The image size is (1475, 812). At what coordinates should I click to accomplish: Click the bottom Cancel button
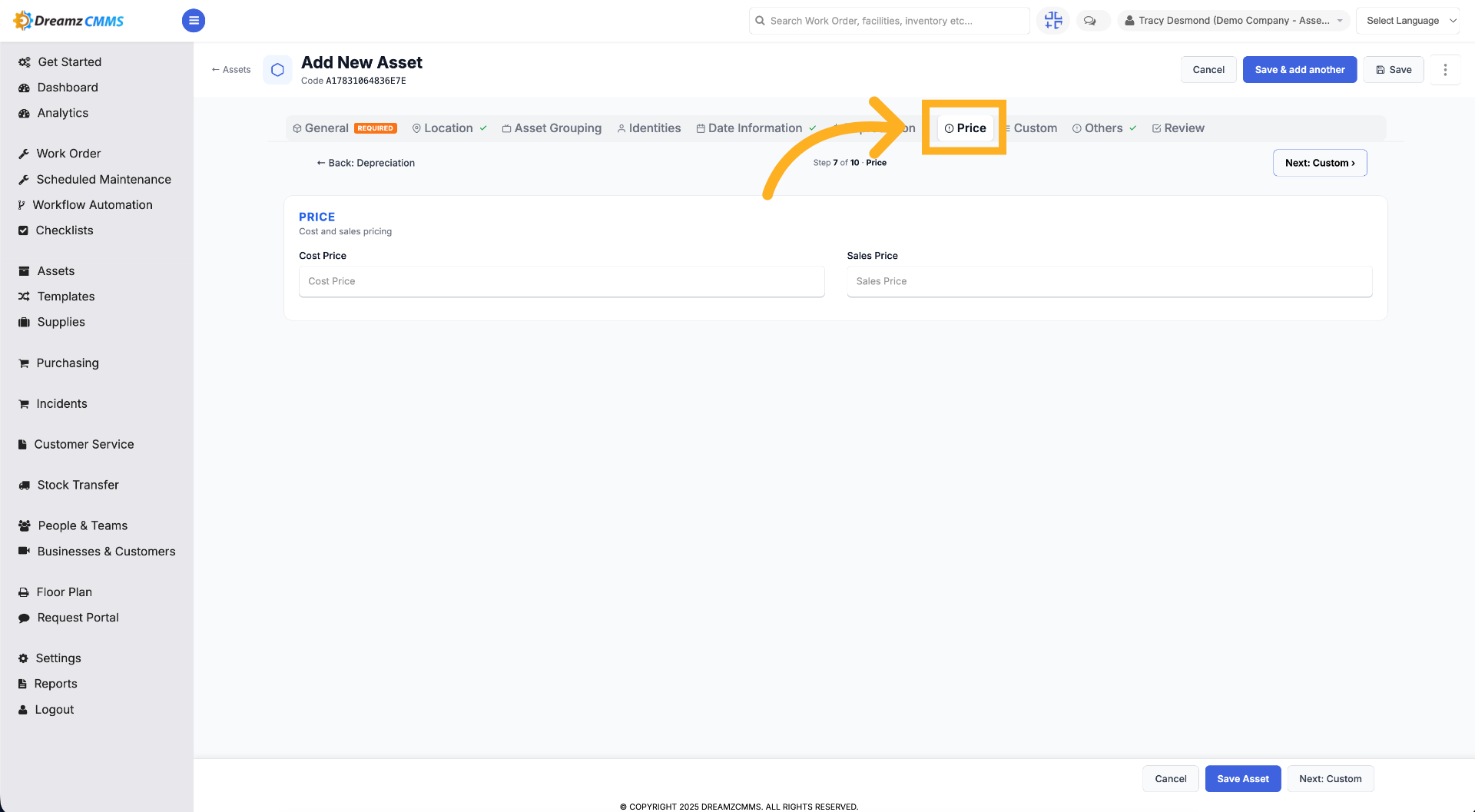(1171, 779)
